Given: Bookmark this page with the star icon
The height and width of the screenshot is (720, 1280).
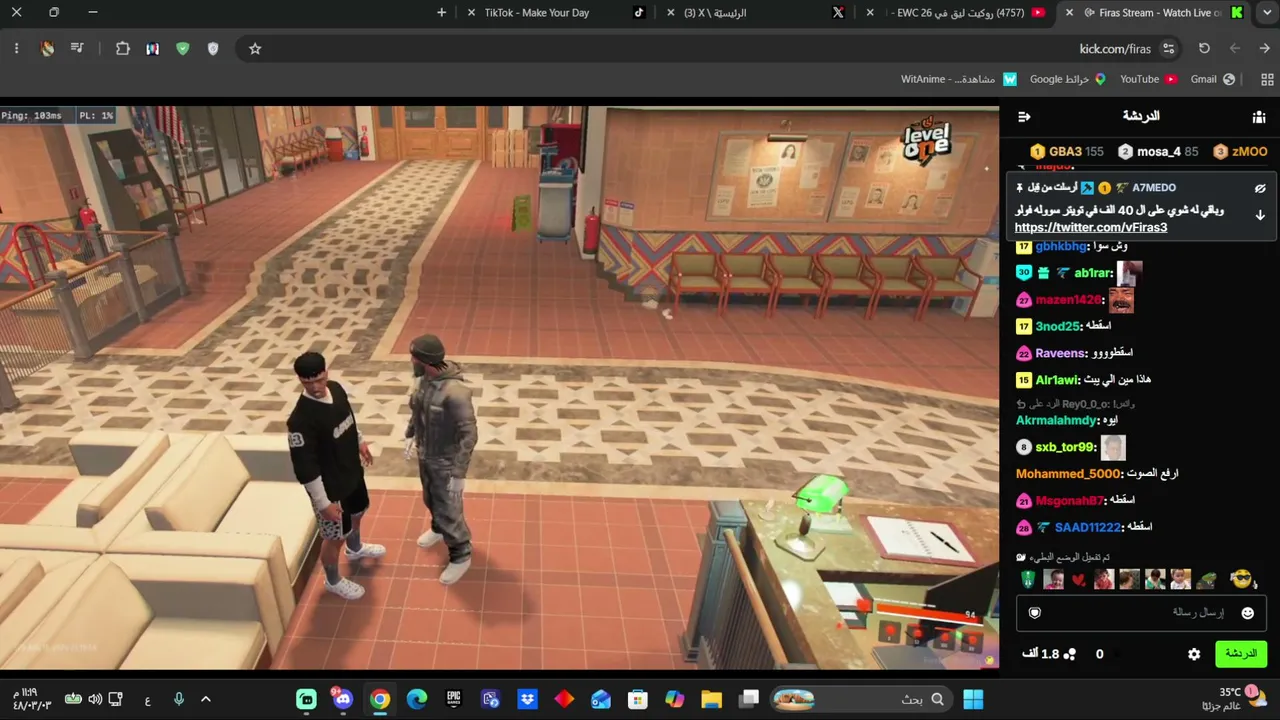Looking at the screenshot, I should (x=255, y=48).
